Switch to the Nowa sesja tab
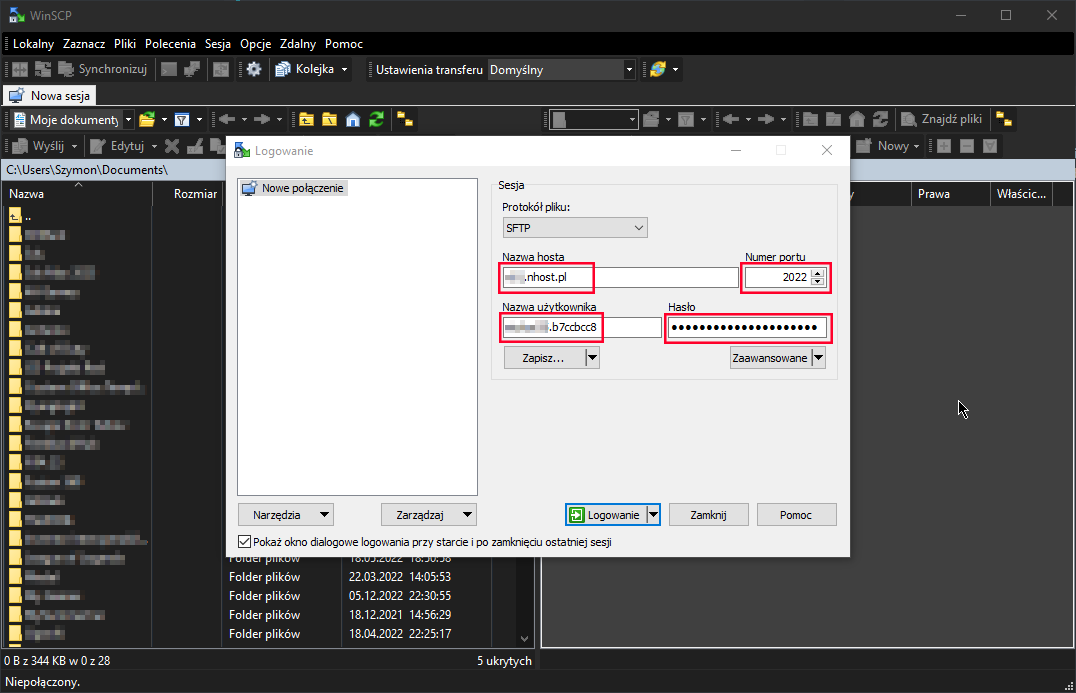Screen dimensions: 1076x693 click(x=49, y=95)
